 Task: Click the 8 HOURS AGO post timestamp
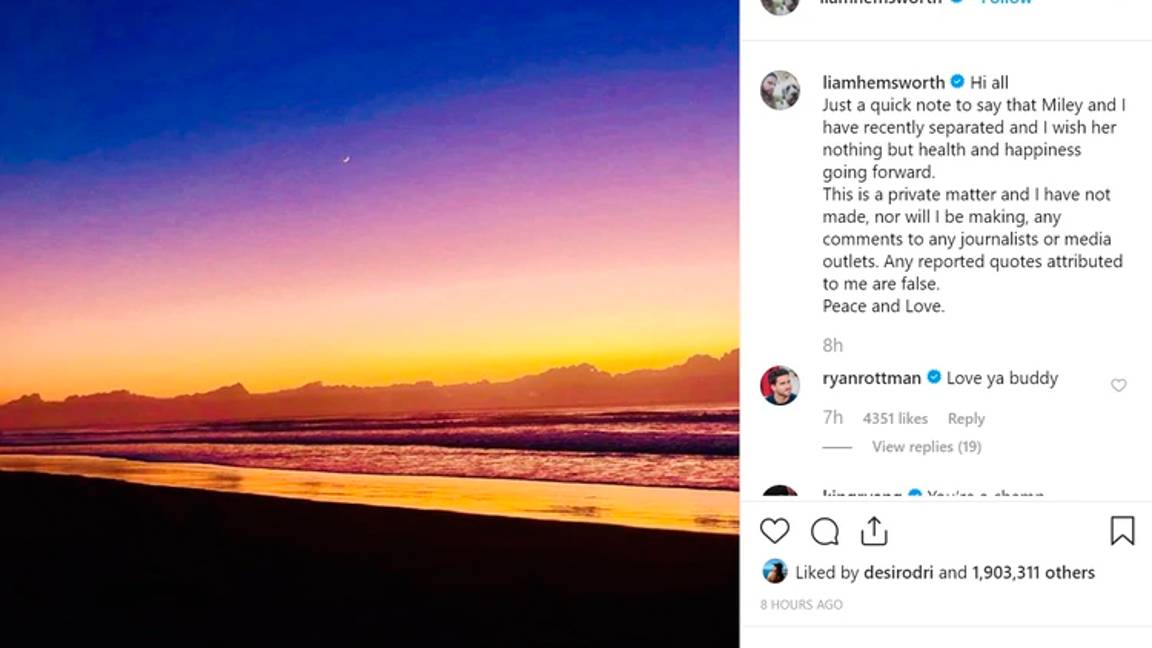coord(801,605)
